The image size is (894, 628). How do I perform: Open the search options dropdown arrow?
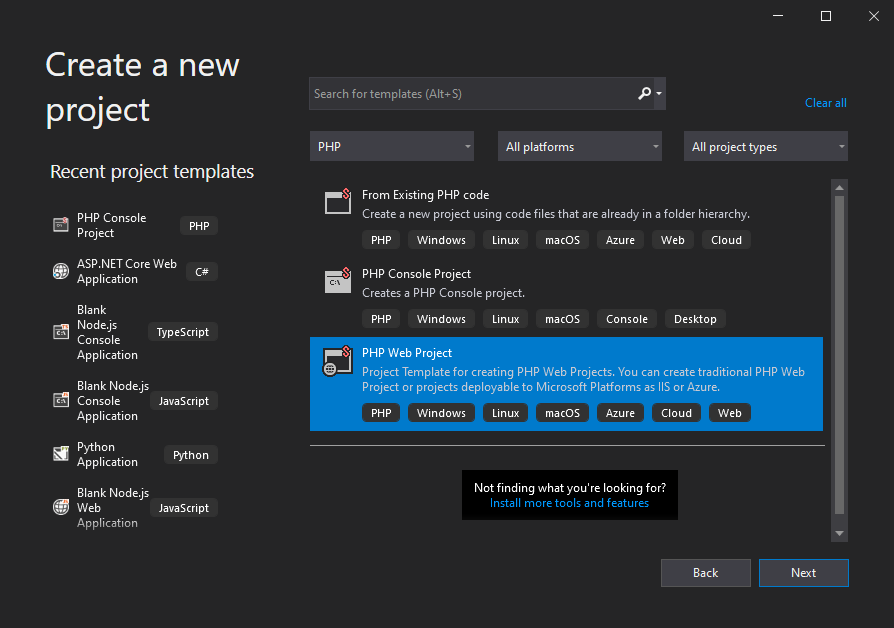coord(659,94)
